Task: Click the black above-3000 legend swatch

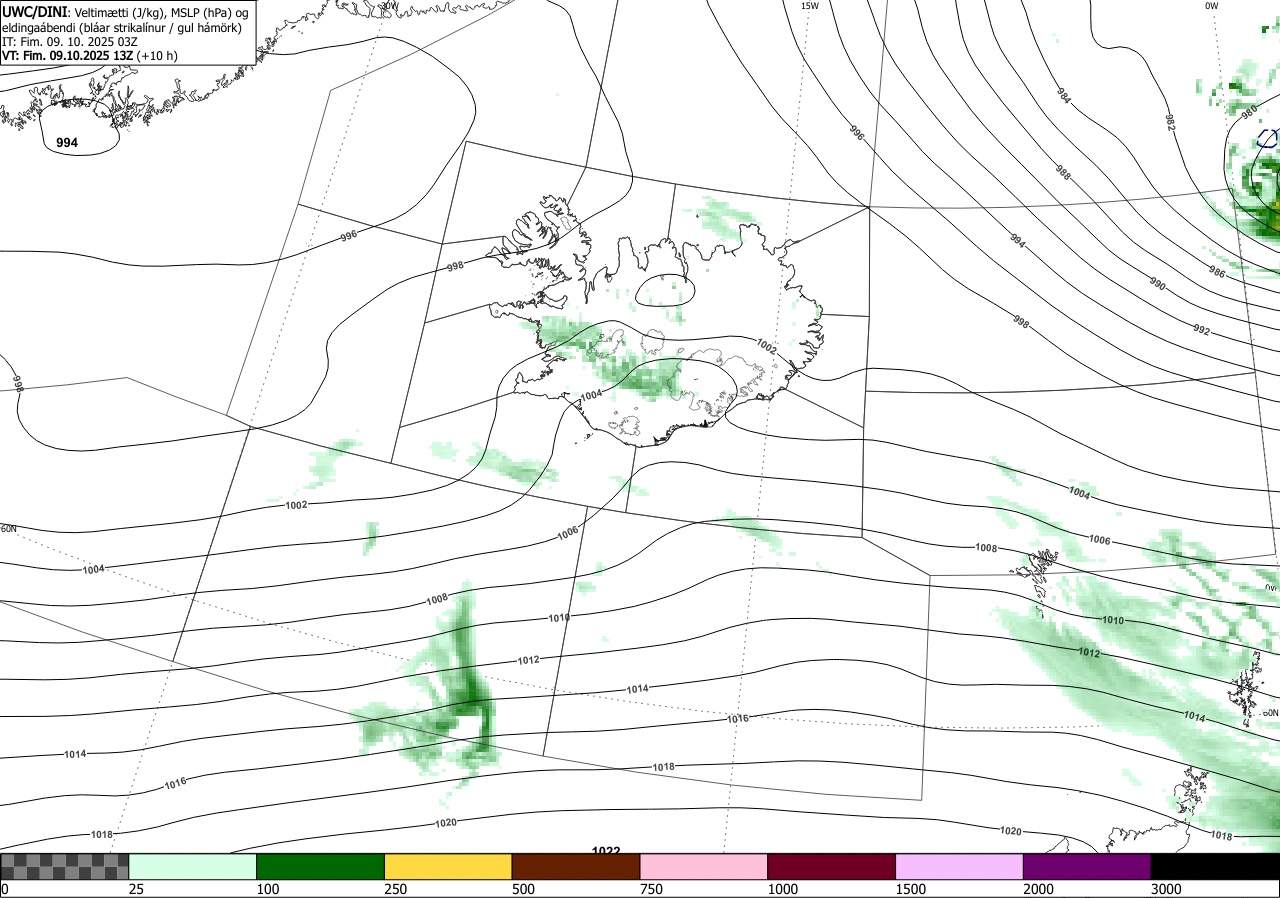Action: pyautogui.click(x=1215, y=866)
